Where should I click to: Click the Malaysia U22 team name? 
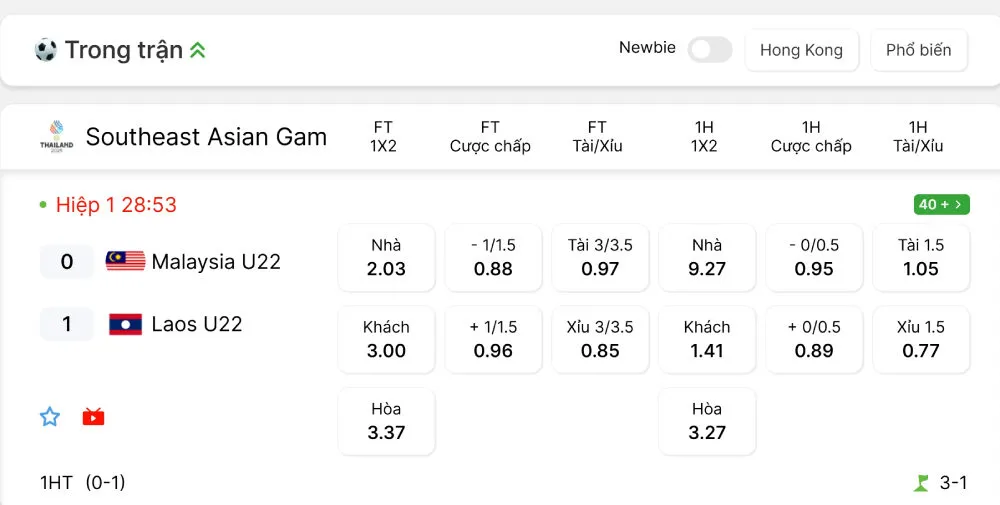tap(216, 262)
